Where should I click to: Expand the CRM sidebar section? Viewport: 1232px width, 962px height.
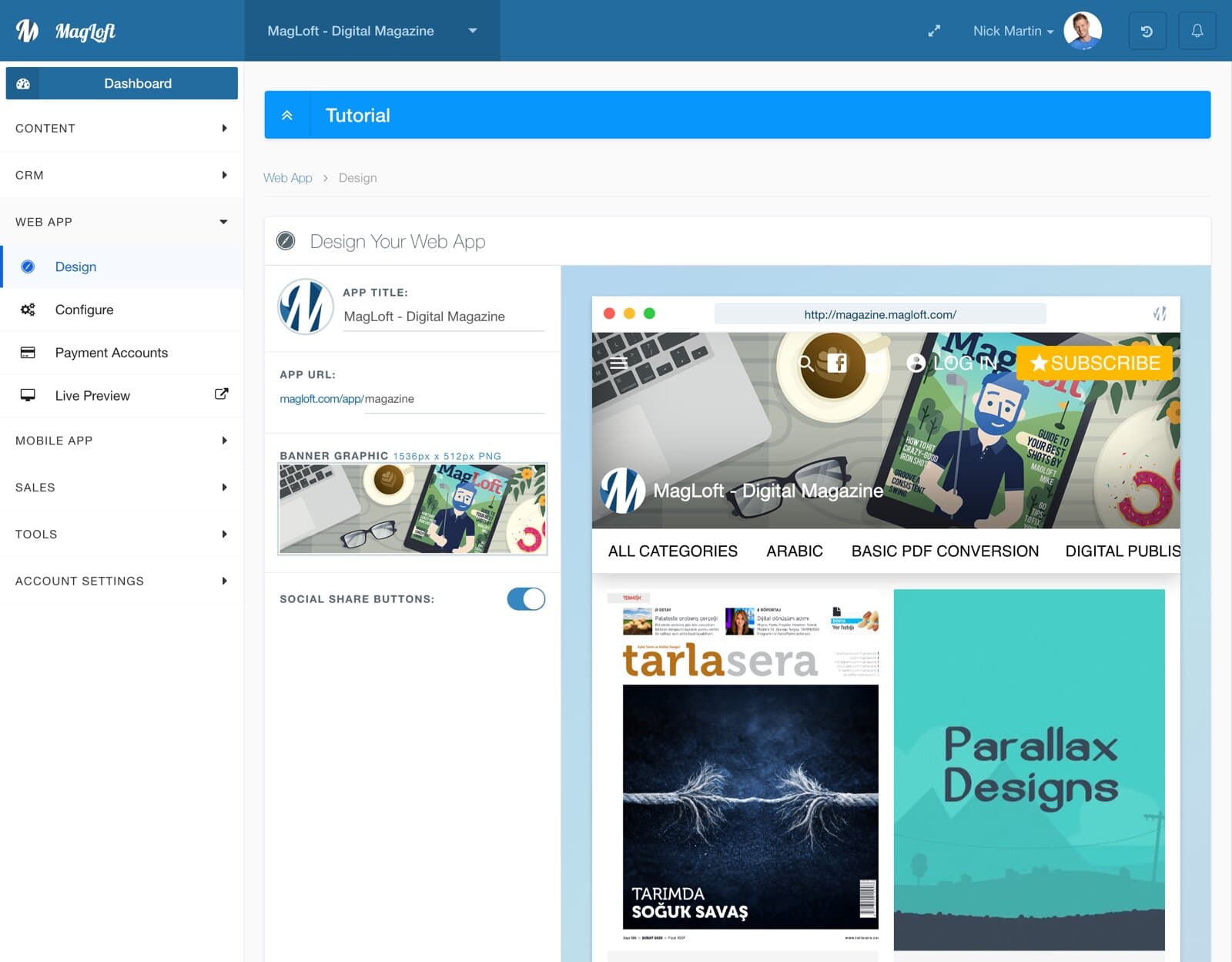point(122,175)
